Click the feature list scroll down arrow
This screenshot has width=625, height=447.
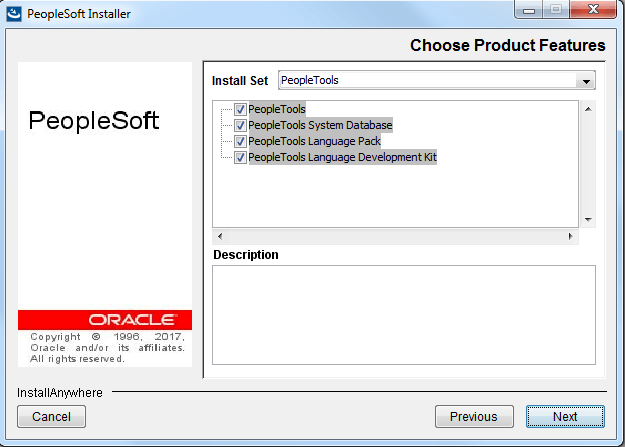(588, 220)
